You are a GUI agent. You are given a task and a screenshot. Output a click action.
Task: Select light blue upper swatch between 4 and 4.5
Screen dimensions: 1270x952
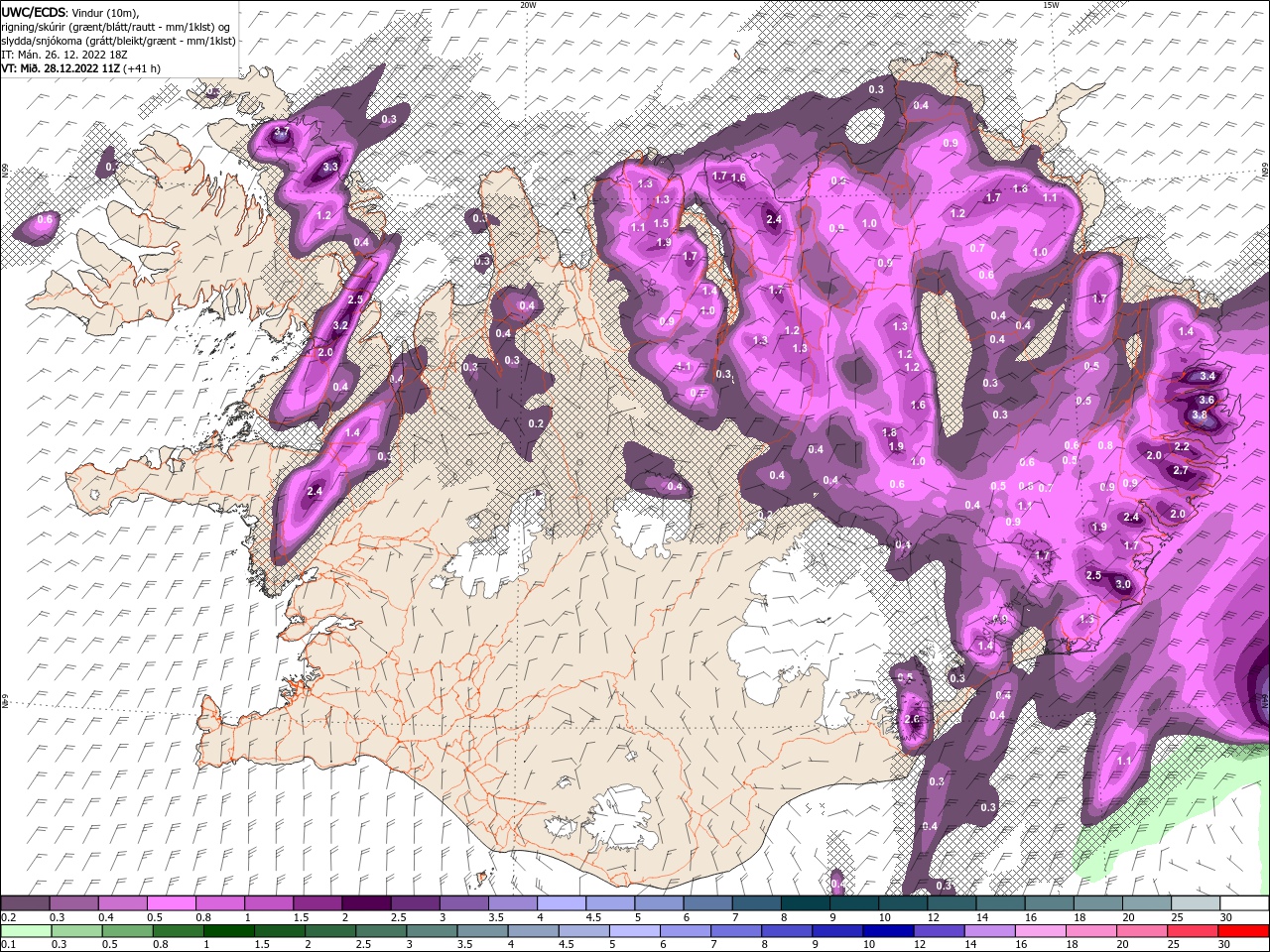pos(562,903)
